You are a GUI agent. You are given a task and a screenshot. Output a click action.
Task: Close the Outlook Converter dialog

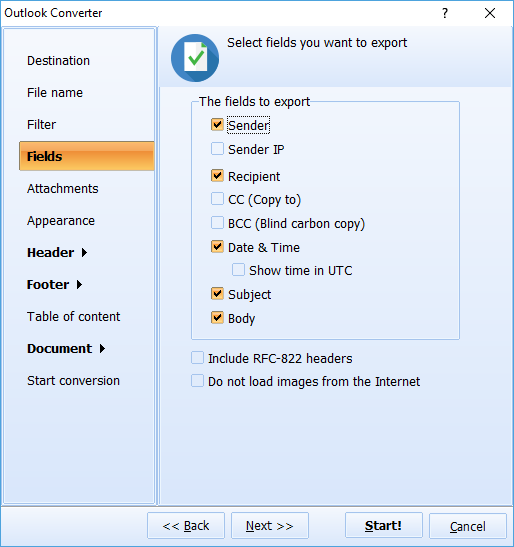tap(490, 13)
